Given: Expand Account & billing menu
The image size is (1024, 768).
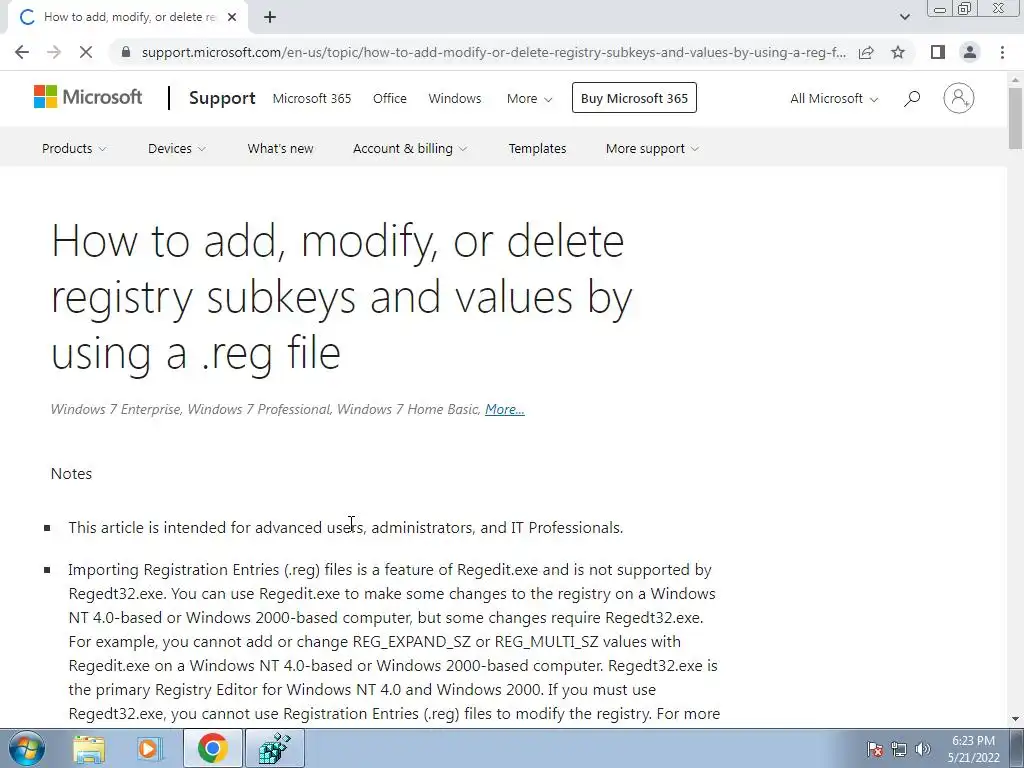Looking at the screenshot, I should (410, 148).
